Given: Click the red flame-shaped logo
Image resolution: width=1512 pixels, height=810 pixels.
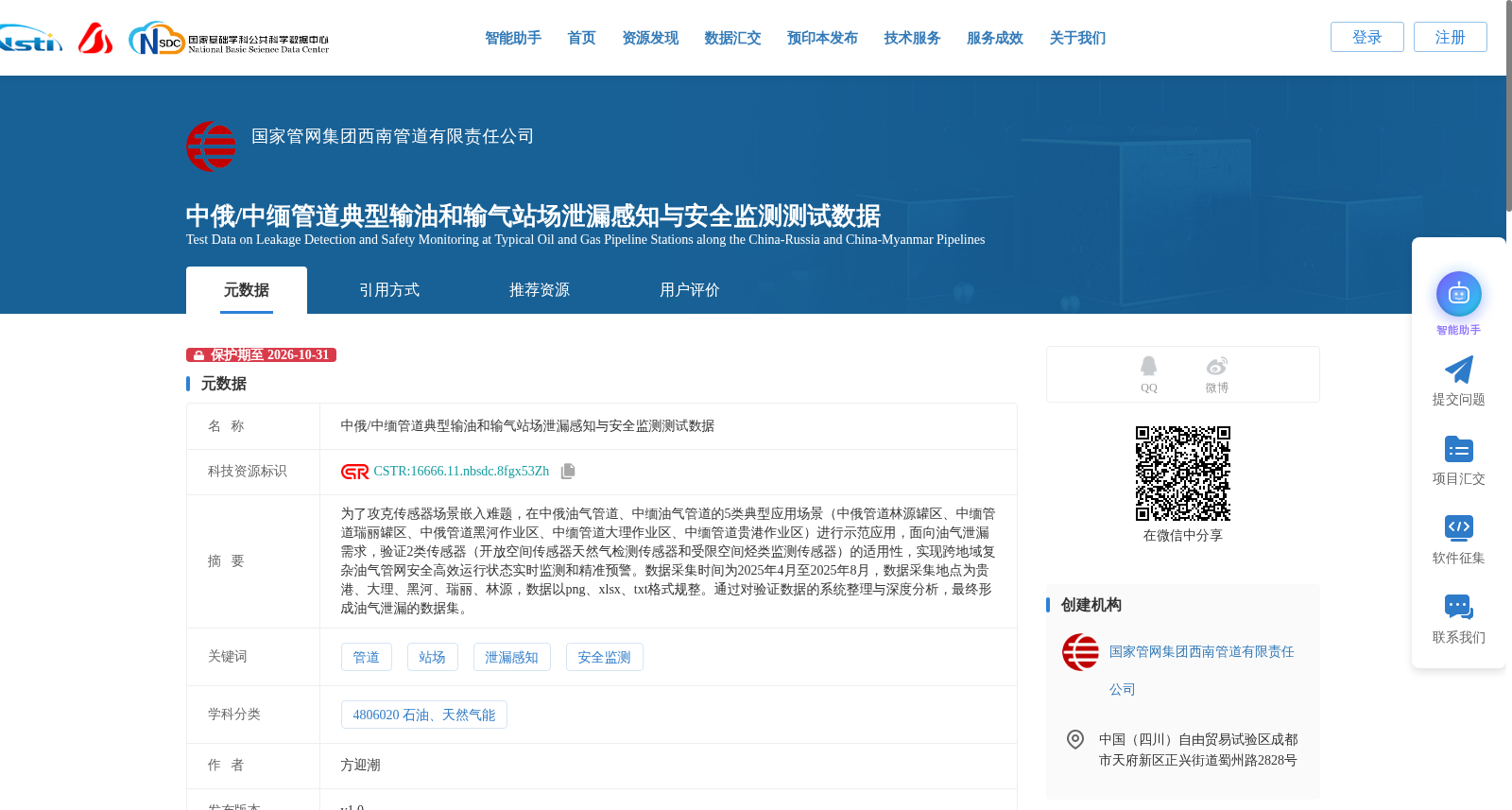Looking at the screenshot, I should (95, 38).
